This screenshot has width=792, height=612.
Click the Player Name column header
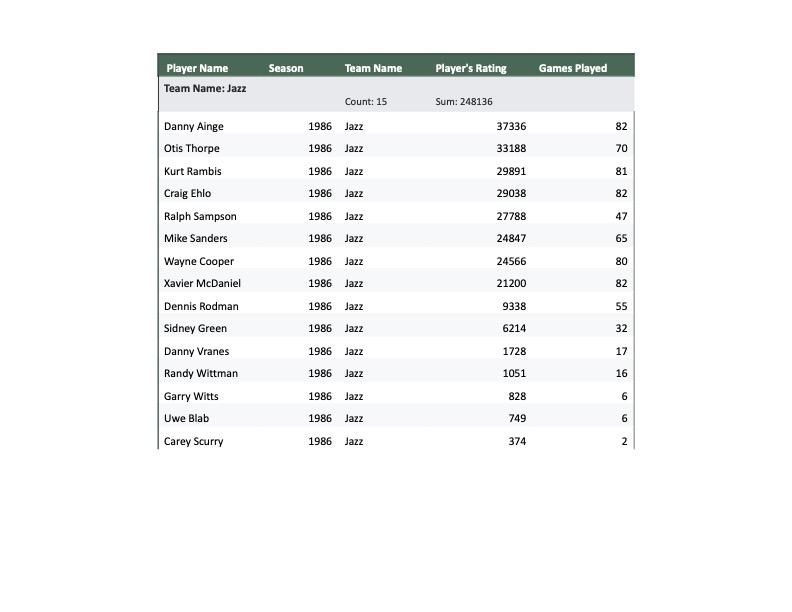[197, 68]
